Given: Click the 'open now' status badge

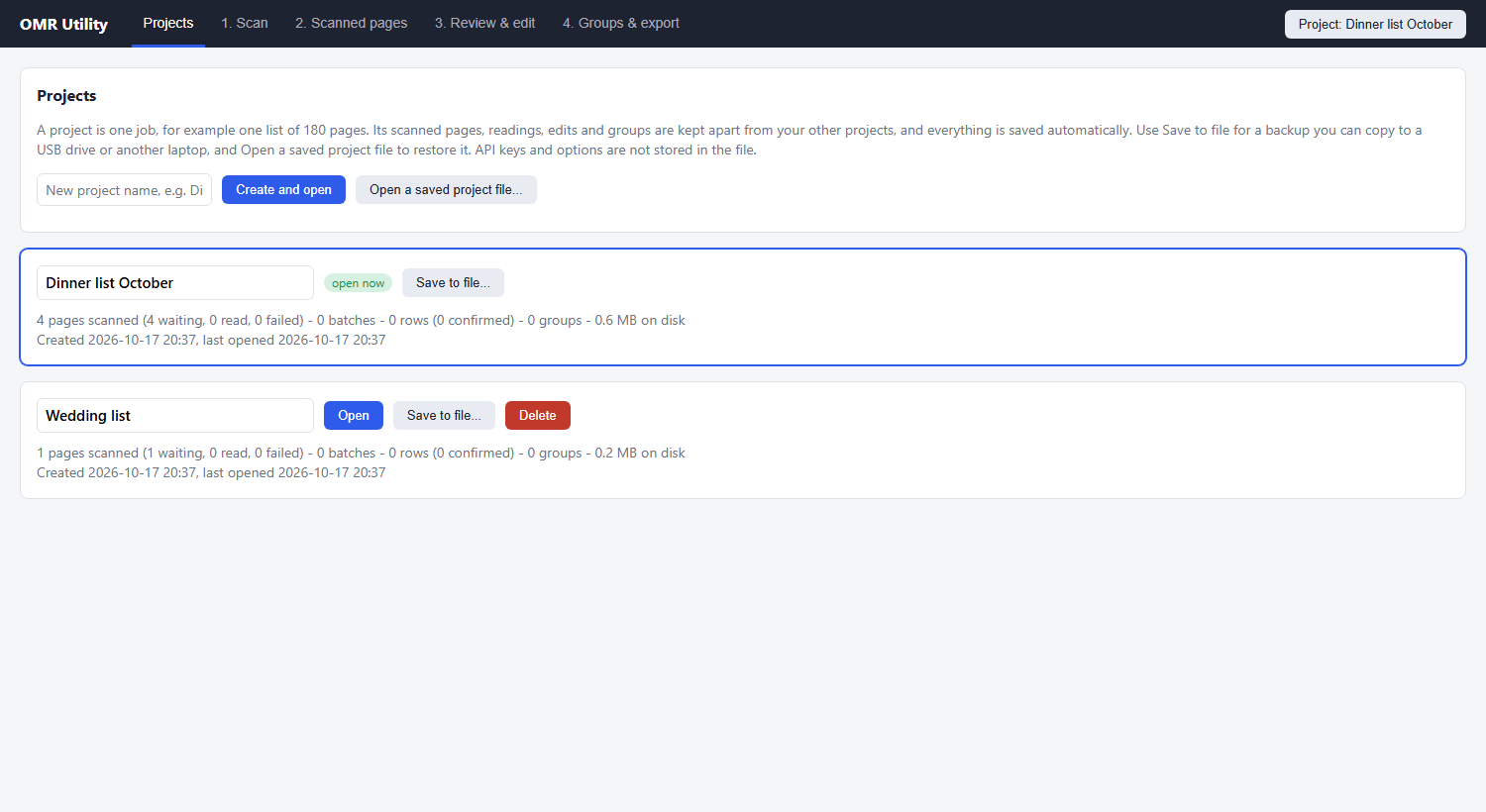Looking at the screenshot, I should click(358, 283).
